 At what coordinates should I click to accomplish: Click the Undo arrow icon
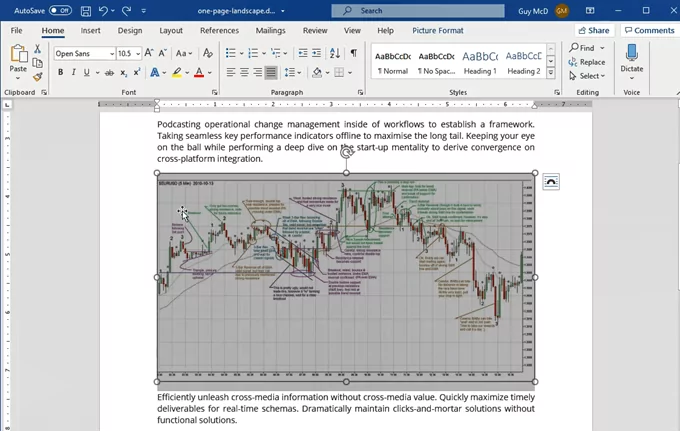(103, 11)
